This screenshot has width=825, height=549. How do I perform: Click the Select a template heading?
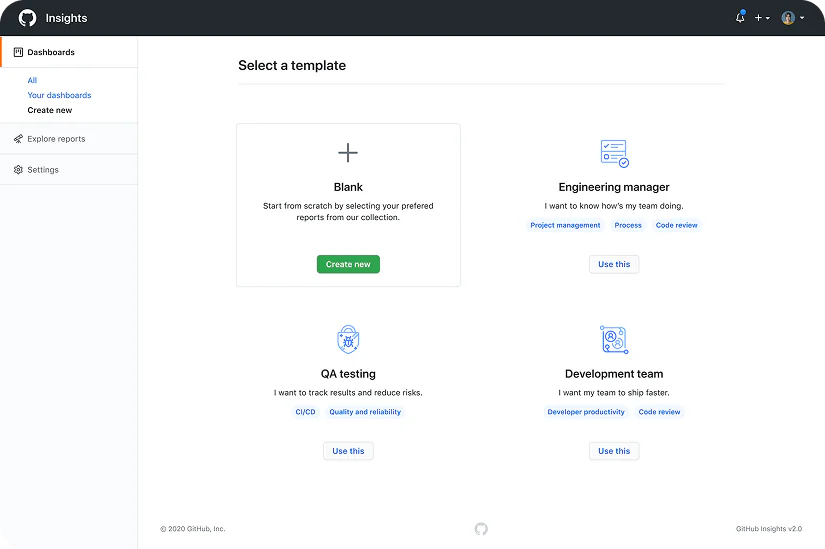pyautogui.click(x=292, y=65)
